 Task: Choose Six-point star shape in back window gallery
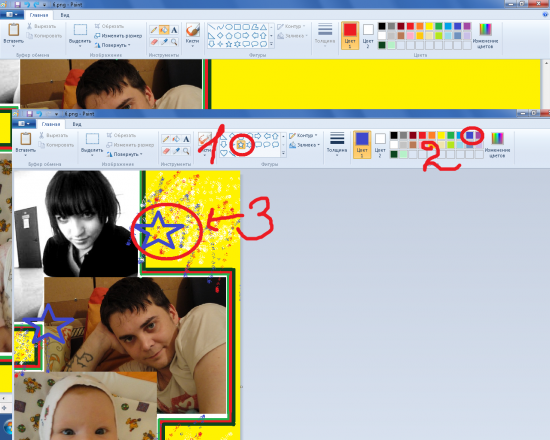[x=237, y=44]
